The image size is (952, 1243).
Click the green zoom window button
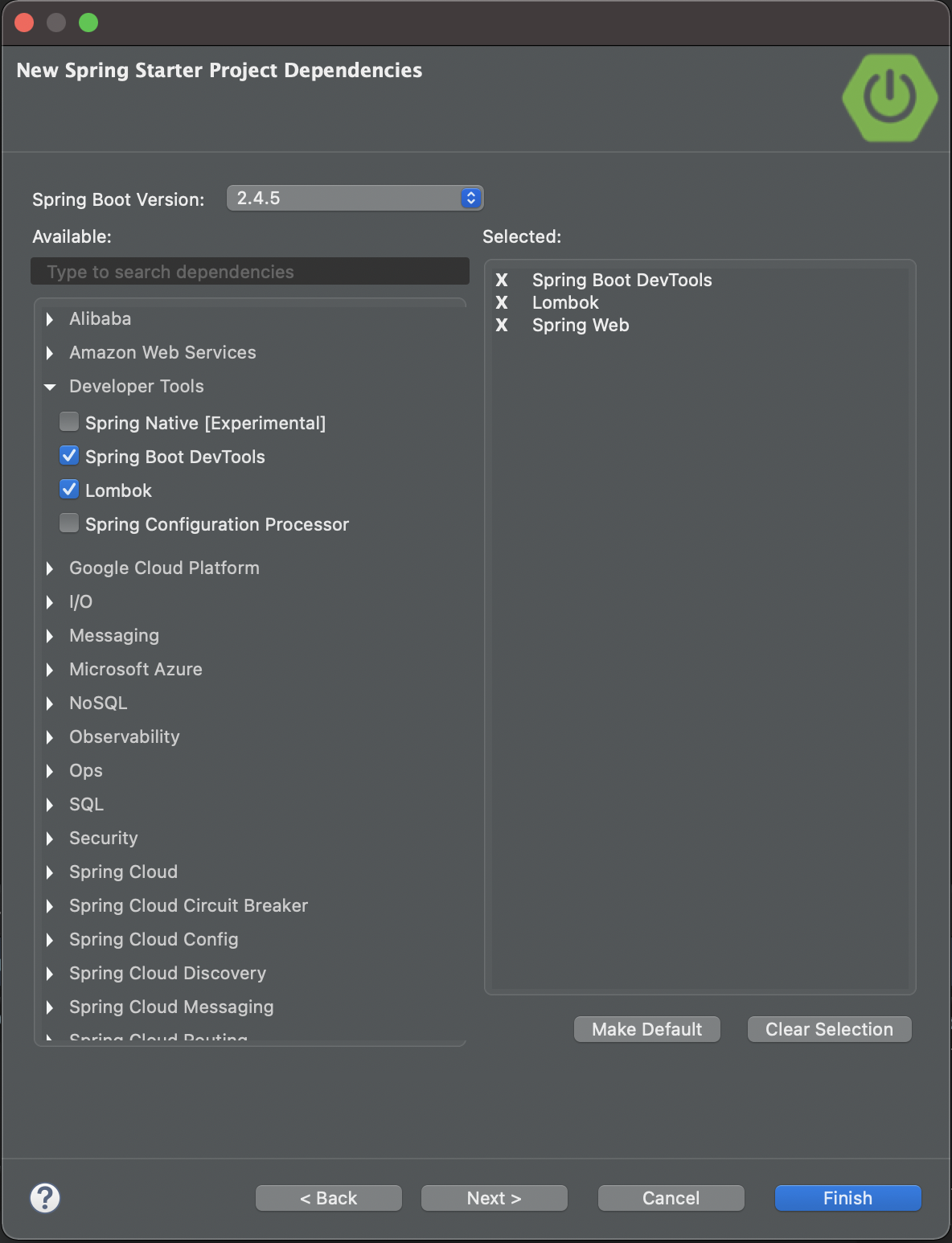pos(88,23)
